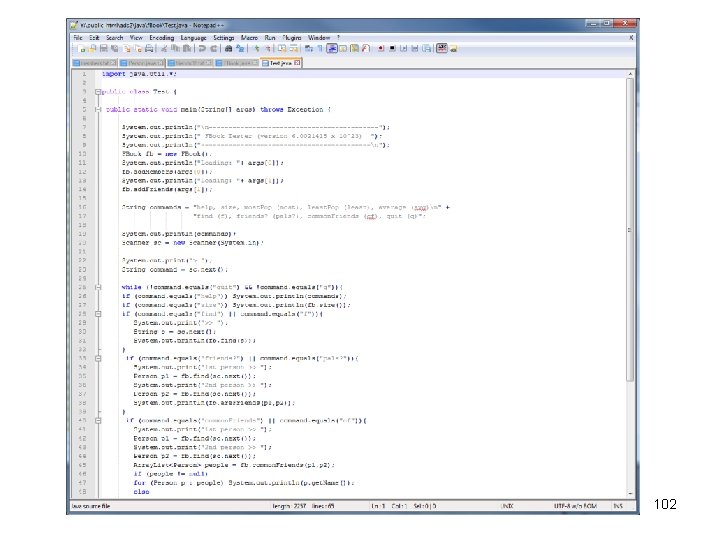720x540 pixels.
Task: Open the Edit menu
Action: tap(94, 38)
